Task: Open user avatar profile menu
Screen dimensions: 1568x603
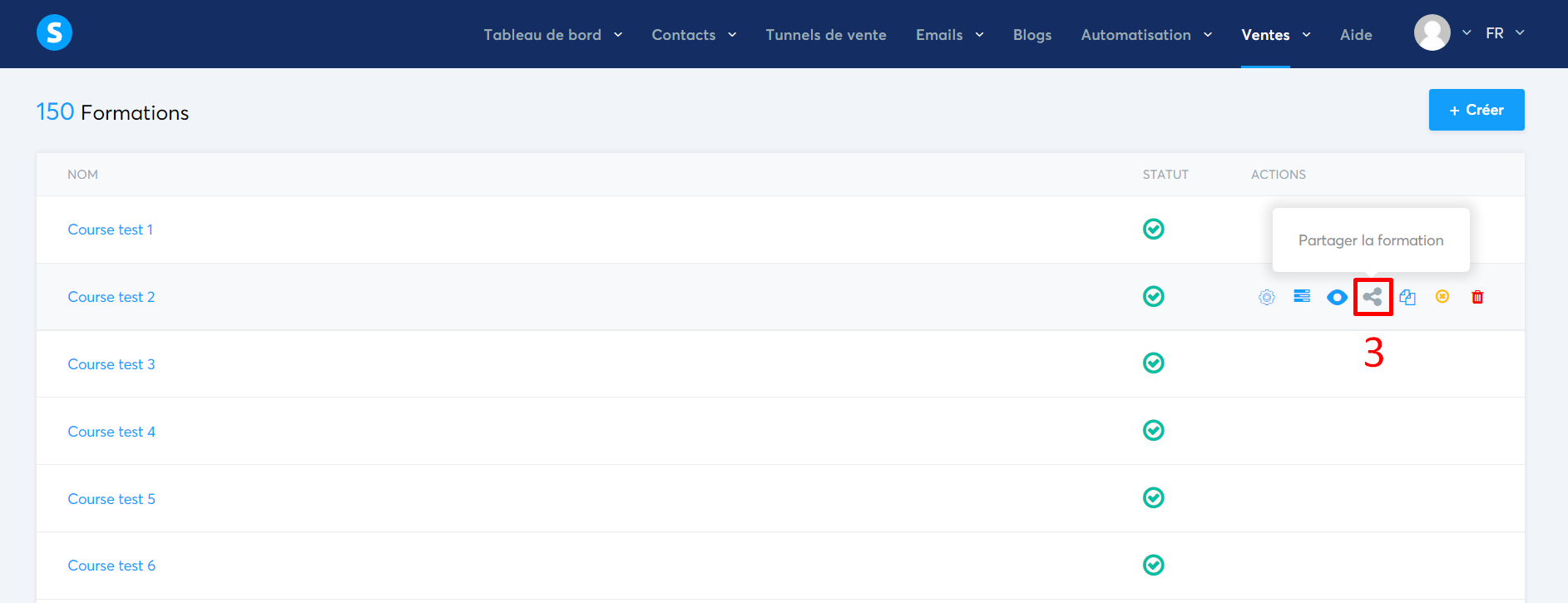Action: click(x=1432, y=32)
